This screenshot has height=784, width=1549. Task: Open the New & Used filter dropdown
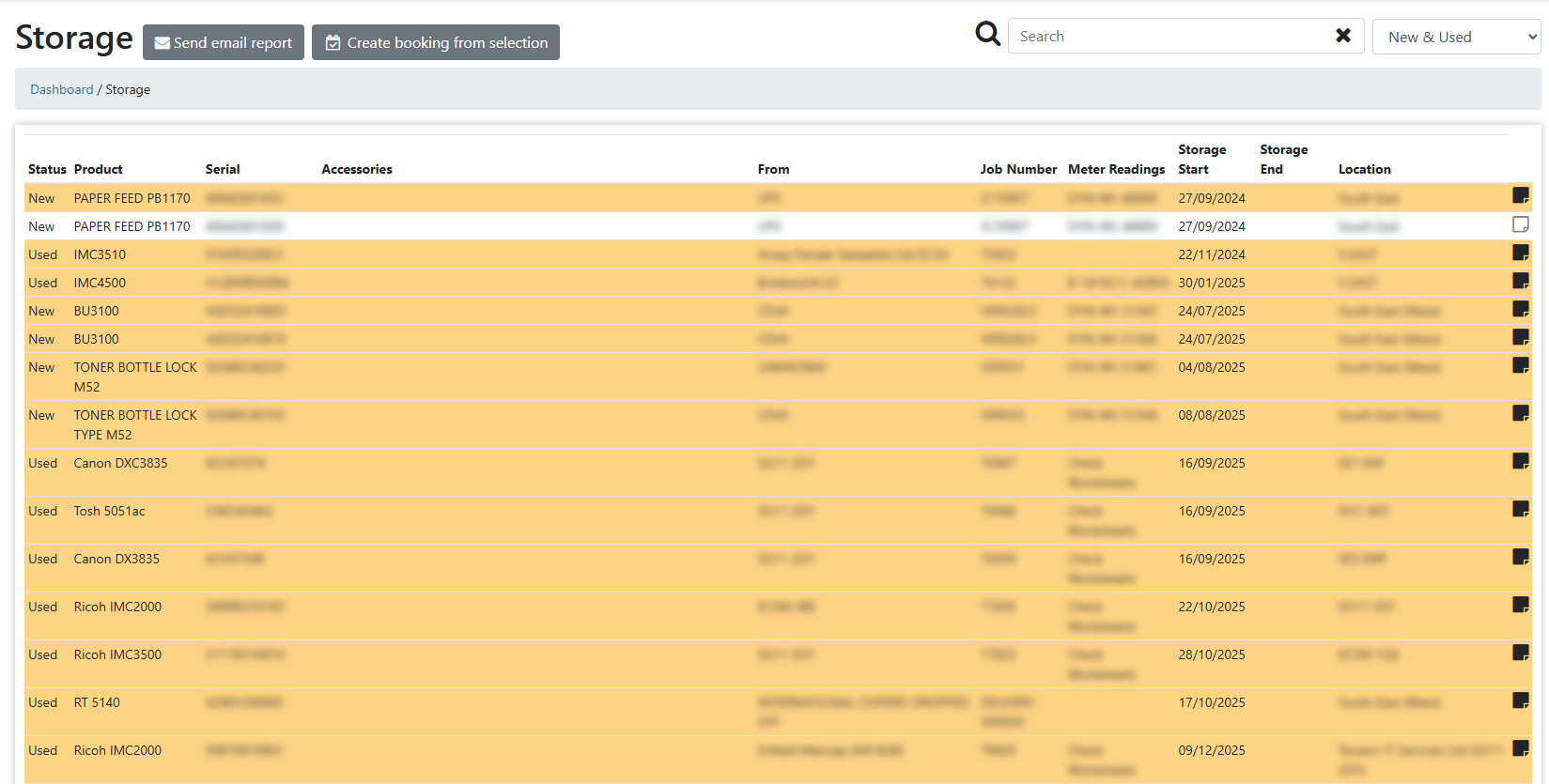coord(1456,37)
